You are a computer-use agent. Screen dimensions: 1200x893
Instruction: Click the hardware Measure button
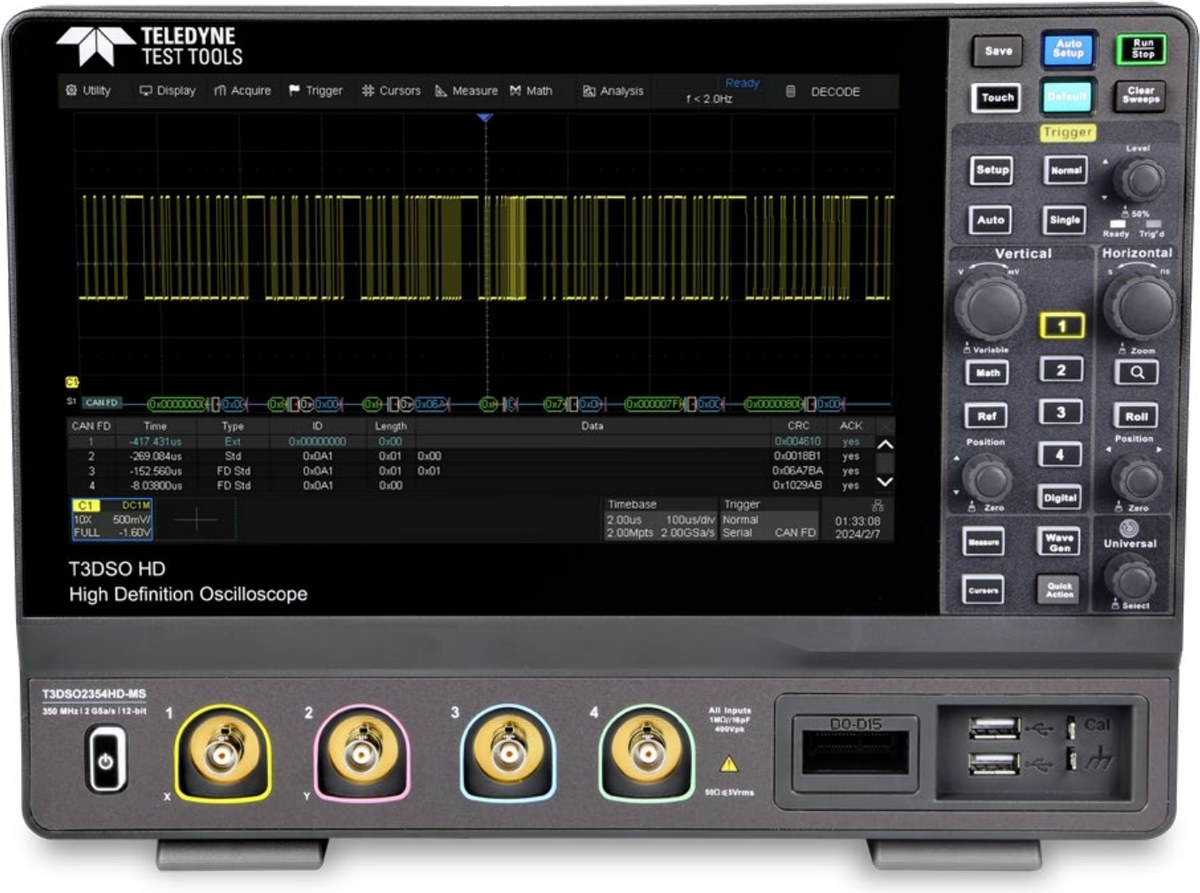[984, 541]
